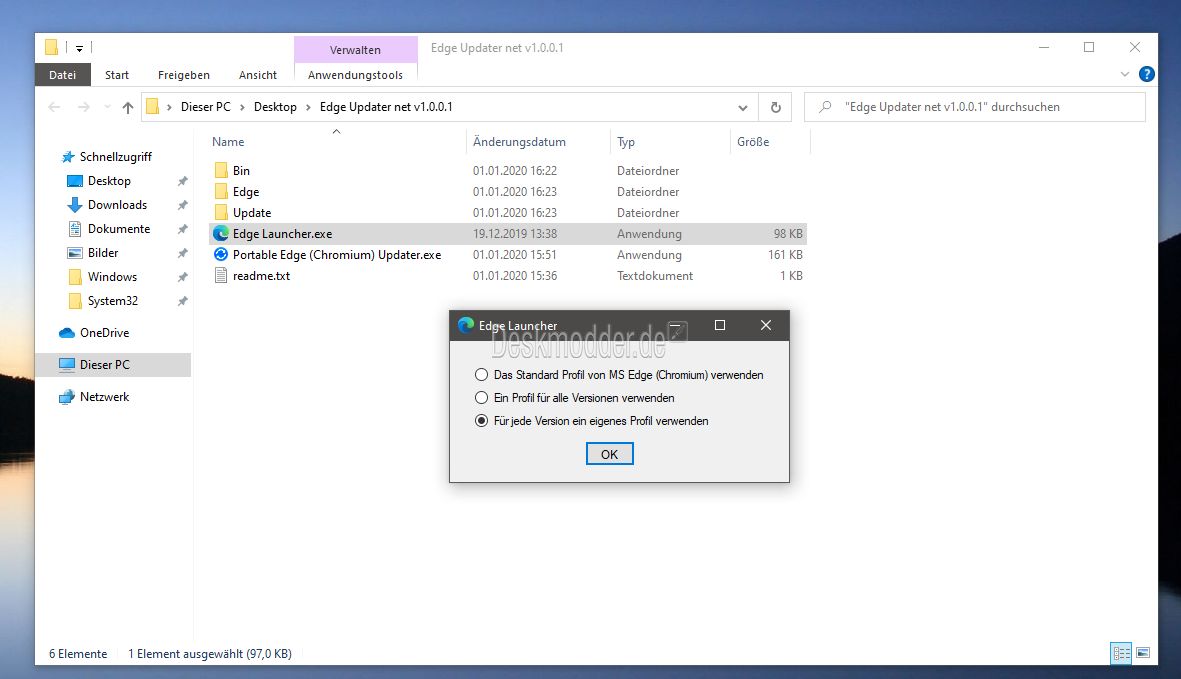Image resolution: width=1181 pixels, height=679 pixels.
Task: Close the Edge Launcher dialog
Action: tap(765, 325)
